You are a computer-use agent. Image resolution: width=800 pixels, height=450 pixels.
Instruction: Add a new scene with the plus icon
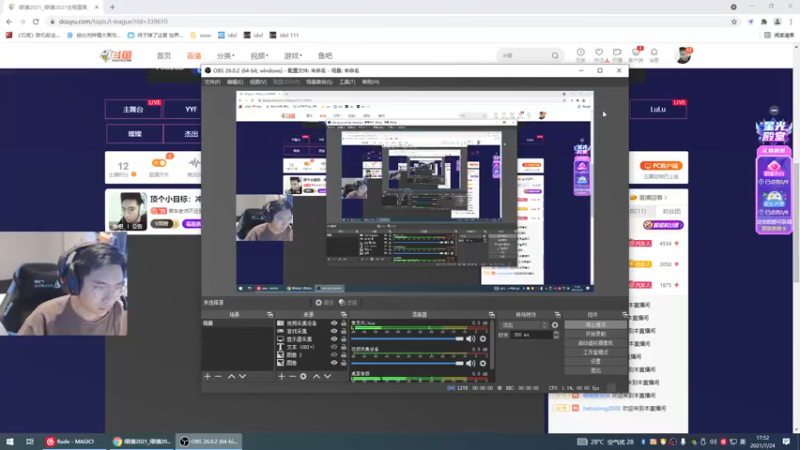click(207, 377)
